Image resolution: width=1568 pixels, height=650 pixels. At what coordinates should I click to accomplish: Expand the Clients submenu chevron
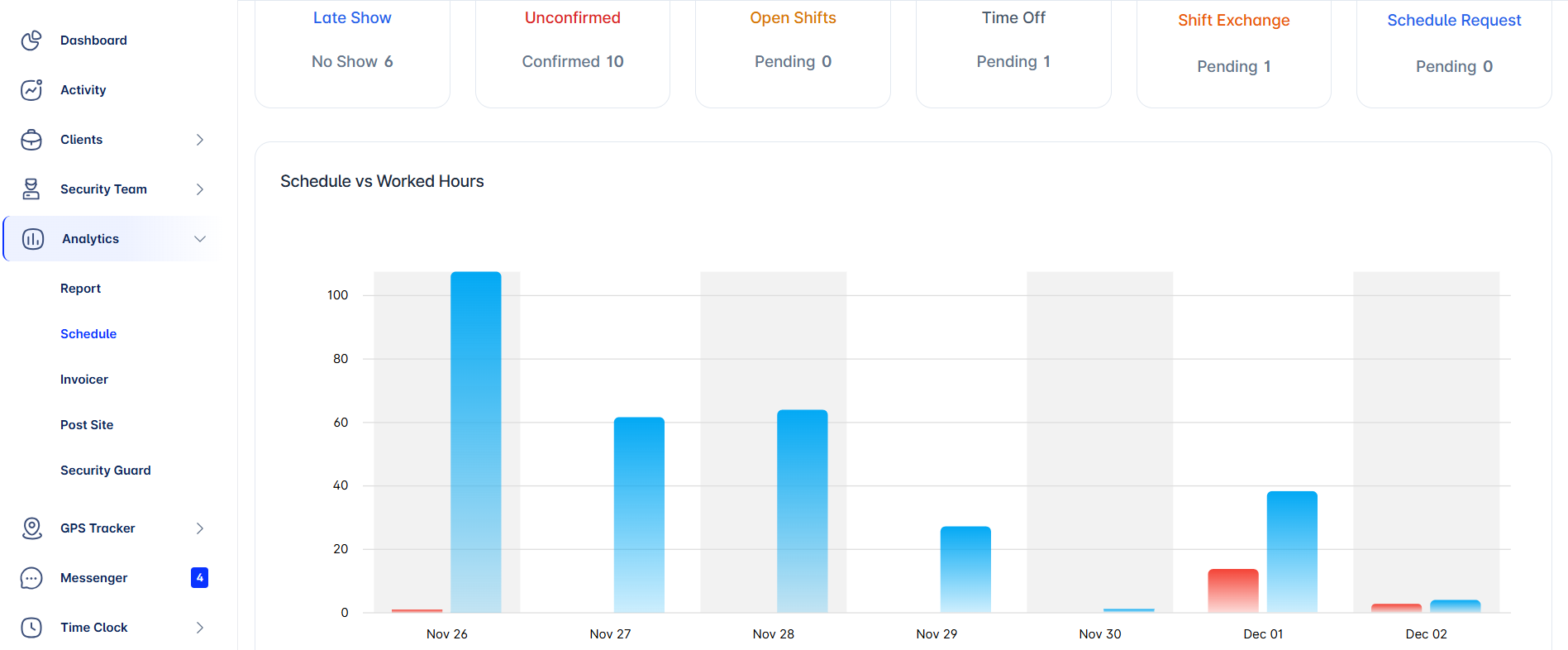[199, 140]
